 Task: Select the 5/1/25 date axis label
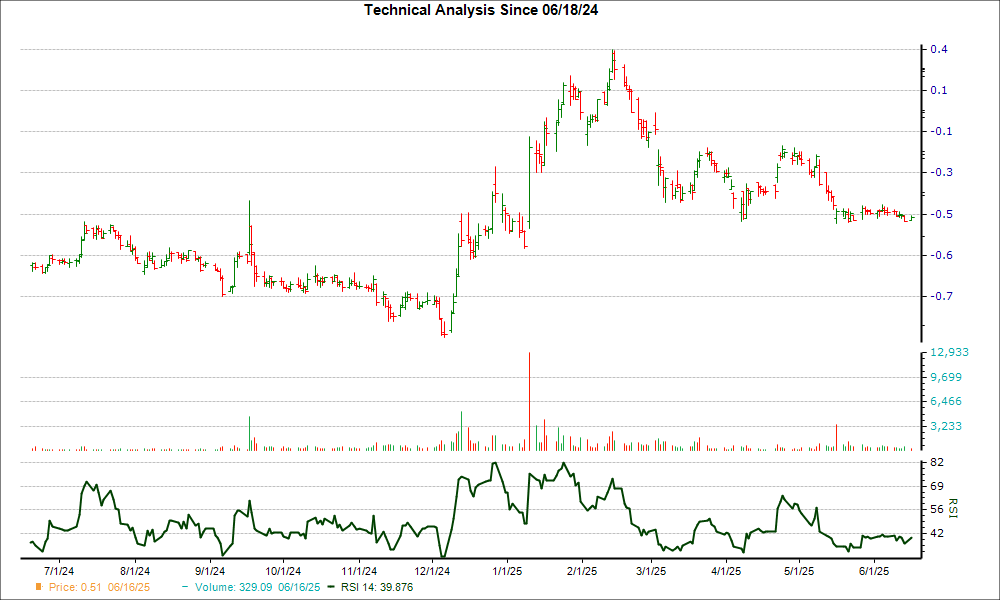click(x=799, y=571)
